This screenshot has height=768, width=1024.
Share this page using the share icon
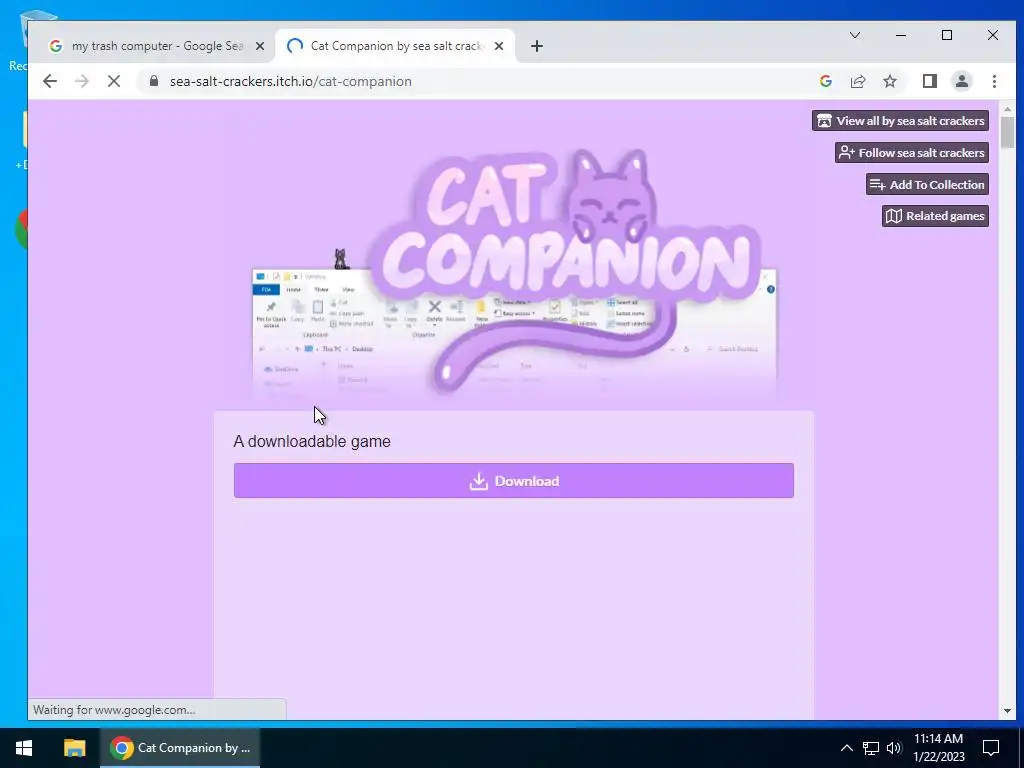(857, 81)
